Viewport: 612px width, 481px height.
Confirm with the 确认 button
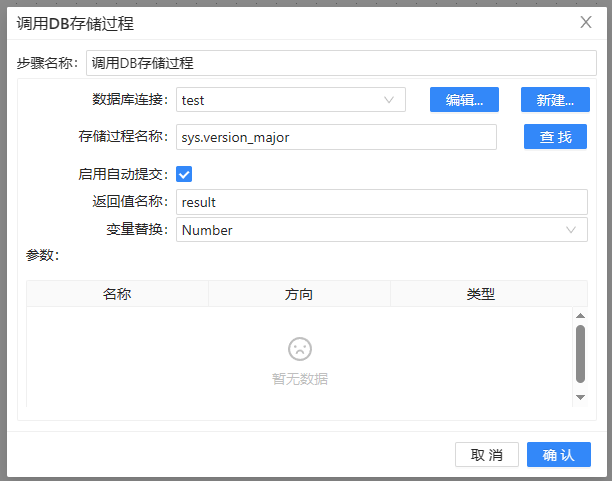click(x=558, y=455)
